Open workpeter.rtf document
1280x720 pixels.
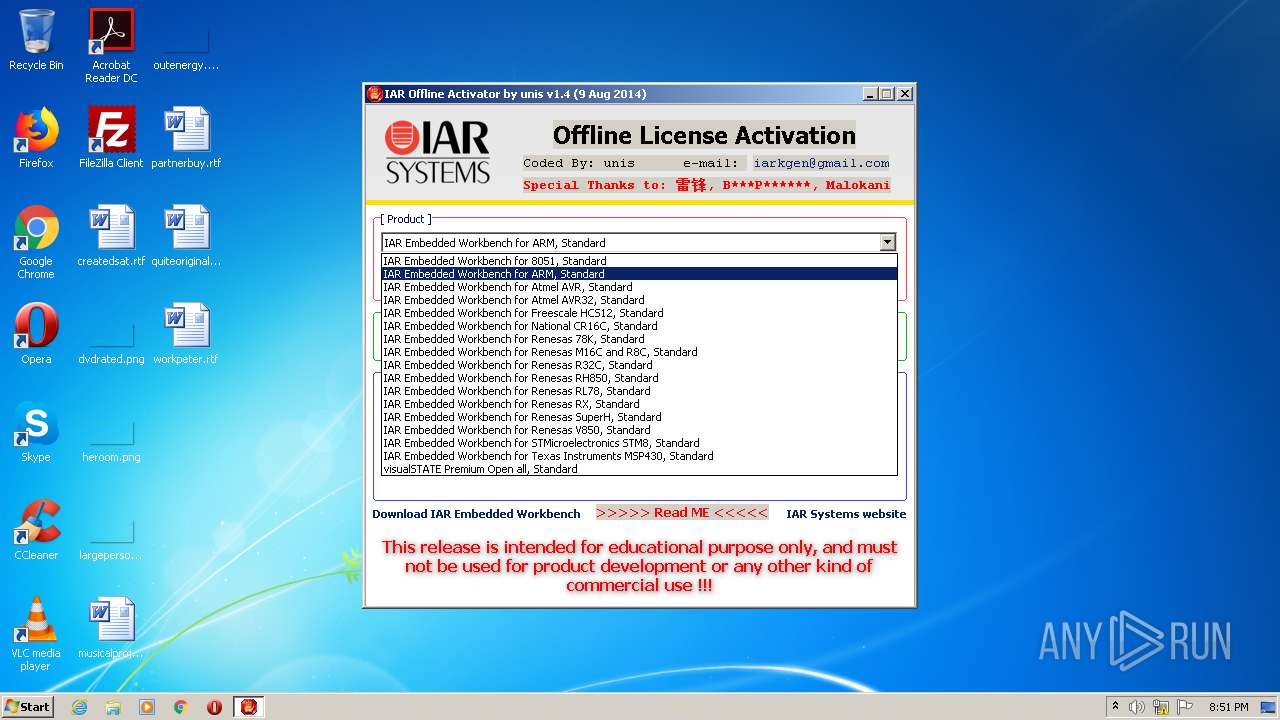point(186,334)
